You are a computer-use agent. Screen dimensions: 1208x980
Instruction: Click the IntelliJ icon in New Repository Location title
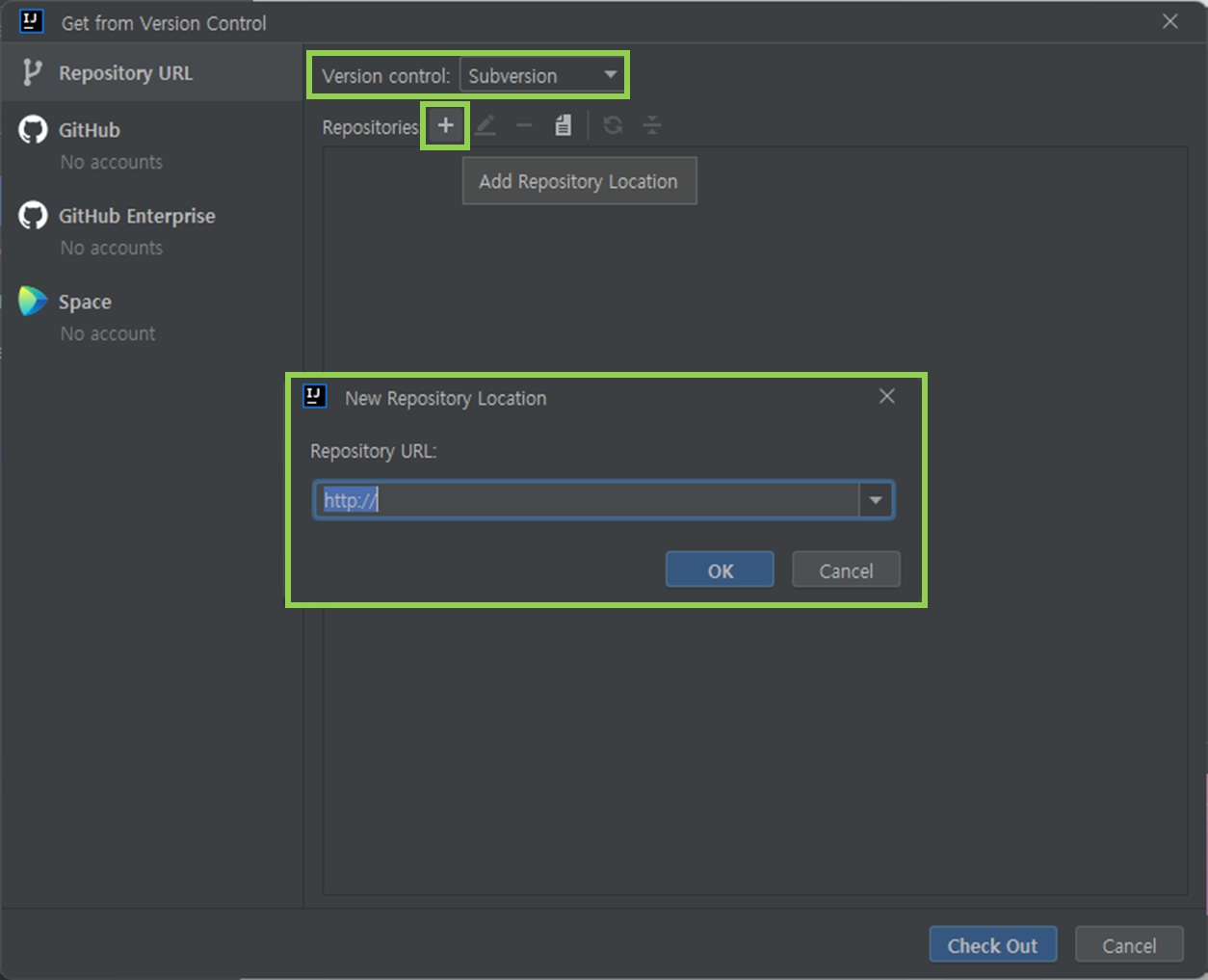pyautogui.click(x=314, y=396)
